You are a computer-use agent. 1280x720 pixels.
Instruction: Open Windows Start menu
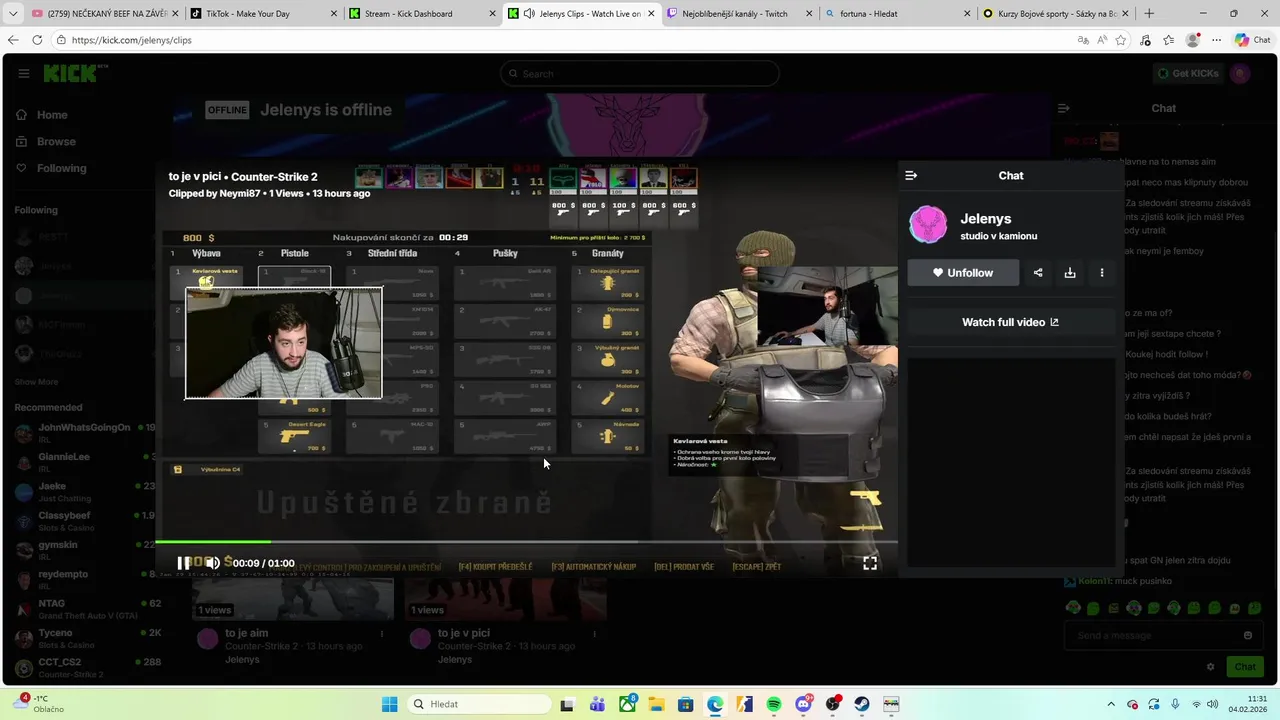click(389, 704)
